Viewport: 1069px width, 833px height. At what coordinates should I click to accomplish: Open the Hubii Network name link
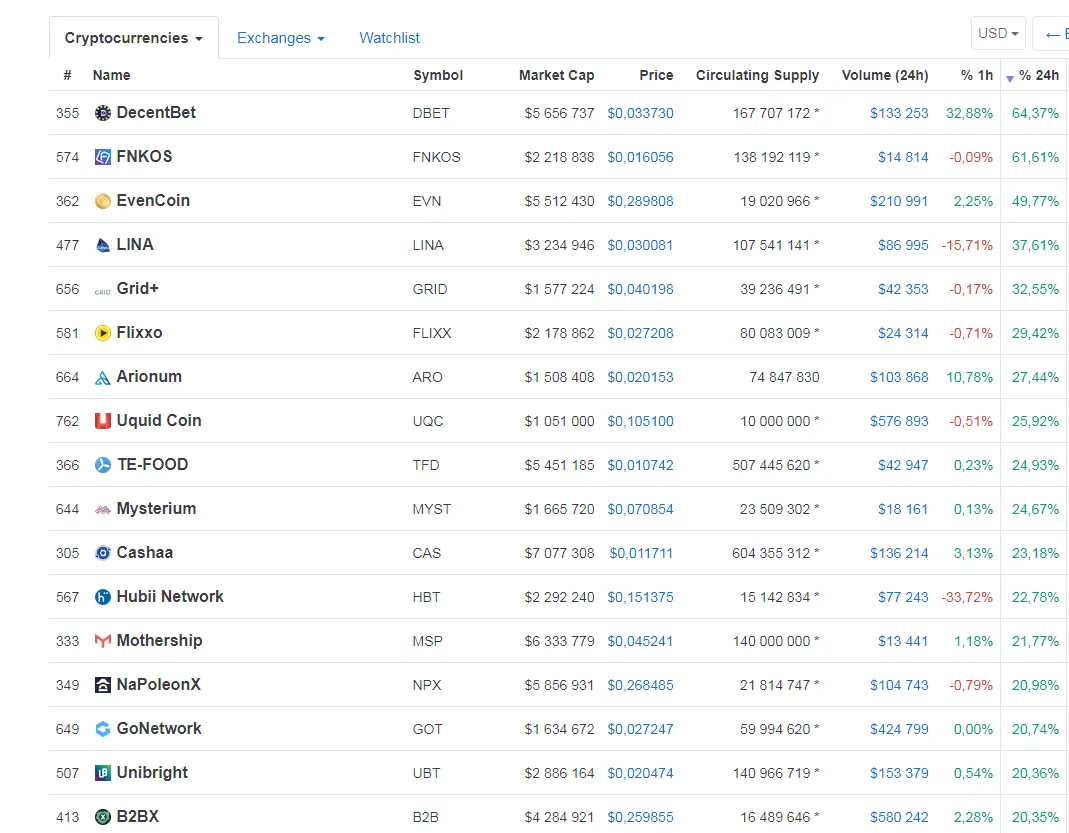point(170,596)
